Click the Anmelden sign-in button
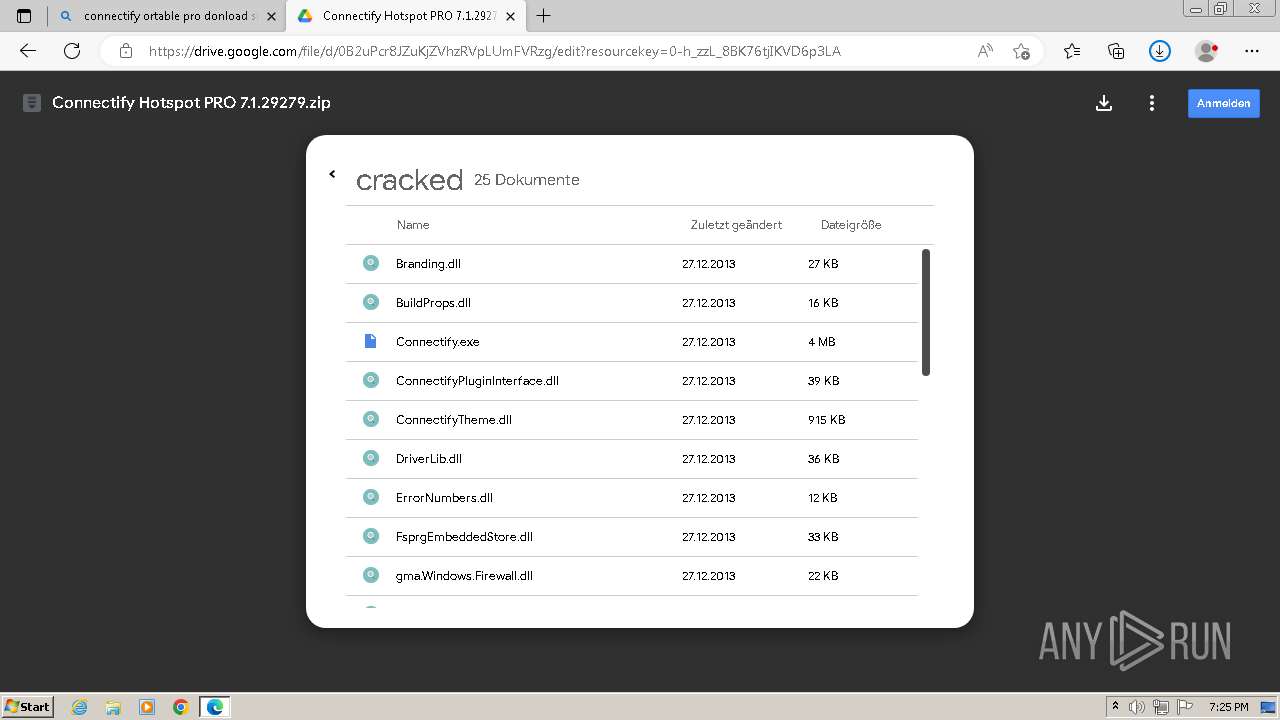 (x=1223, y=103)
